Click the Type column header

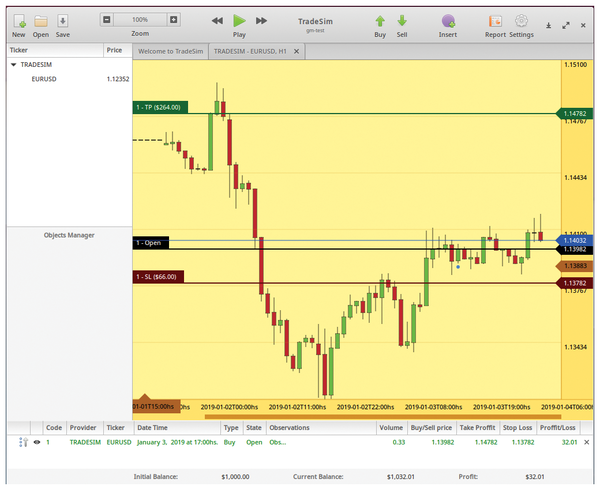(x=231, y=428)
